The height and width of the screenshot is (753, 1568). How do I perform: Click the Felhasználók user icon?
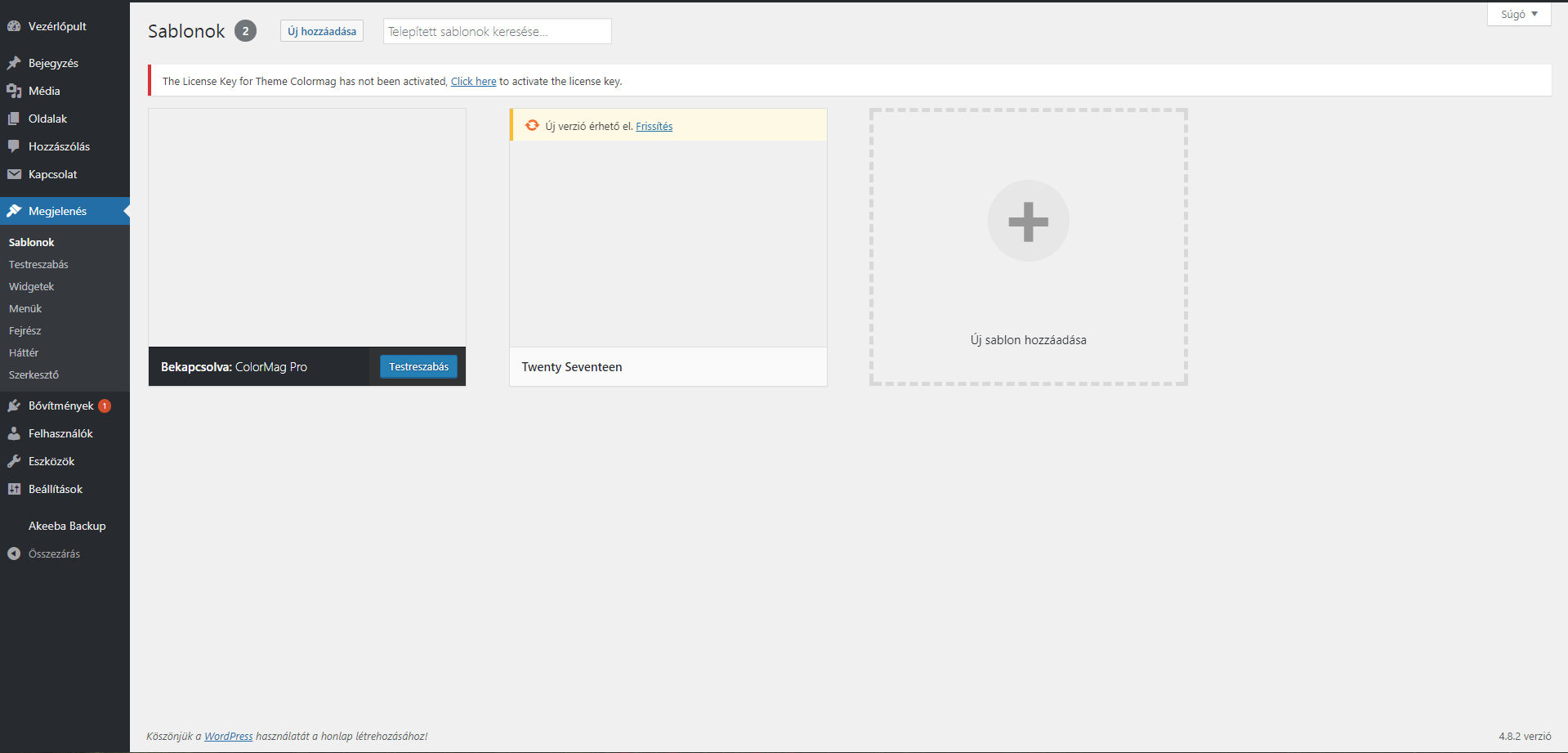[x=14, y=433]
